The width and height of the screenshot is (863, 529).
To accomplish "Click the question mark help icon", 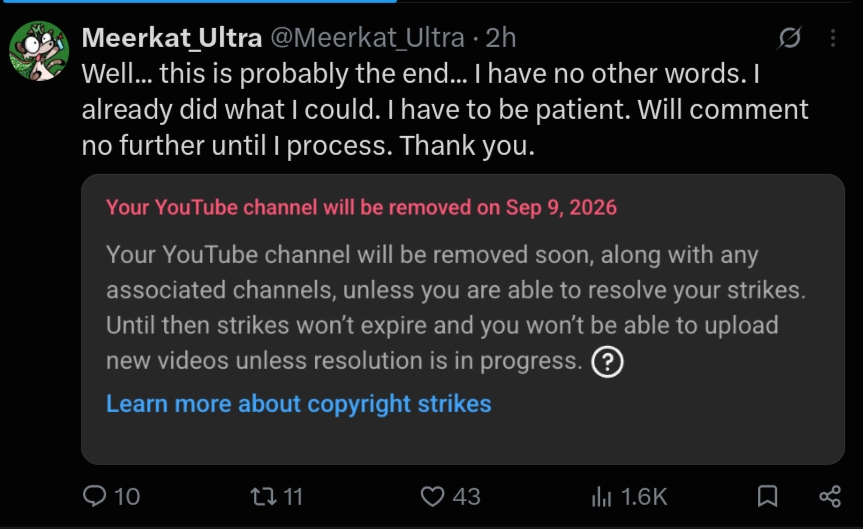I will (607, 362).
